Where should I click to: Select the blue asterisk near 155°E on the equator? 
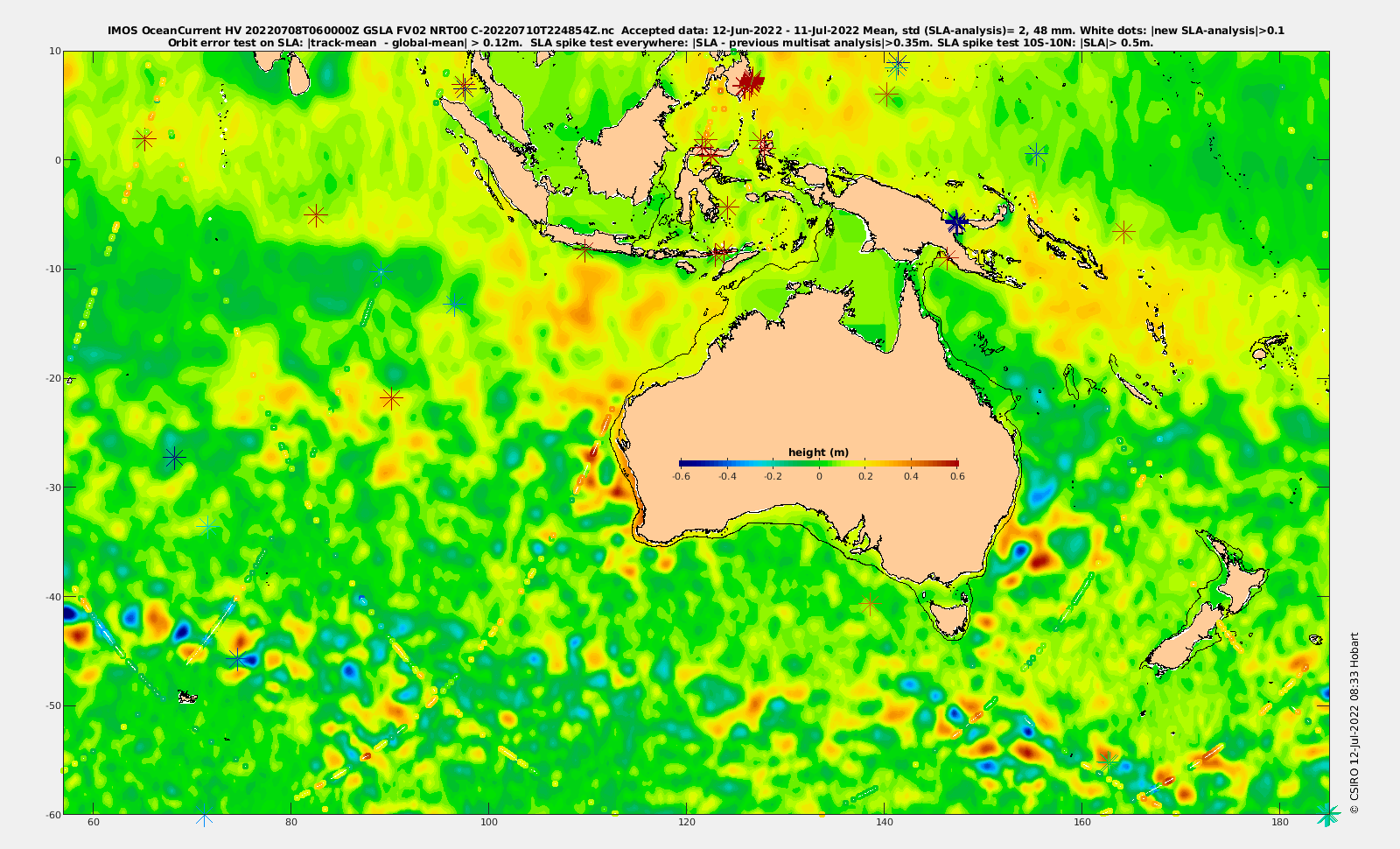pos(1037,154)
